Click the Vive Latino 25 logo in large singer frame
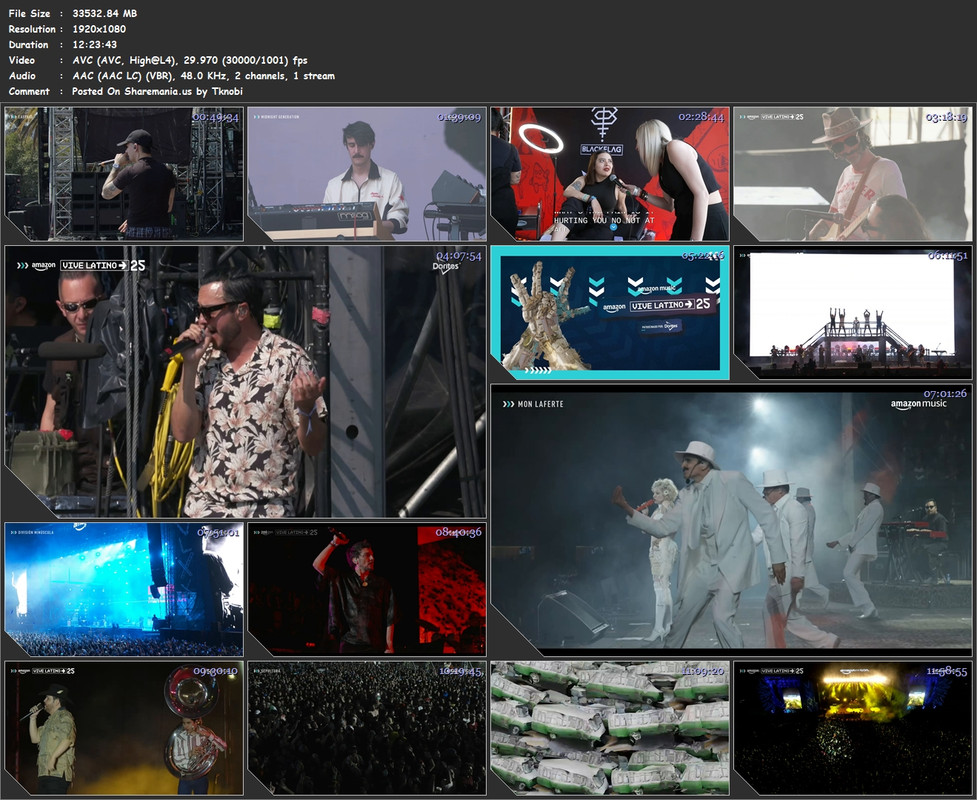 [x=103, y=265]
